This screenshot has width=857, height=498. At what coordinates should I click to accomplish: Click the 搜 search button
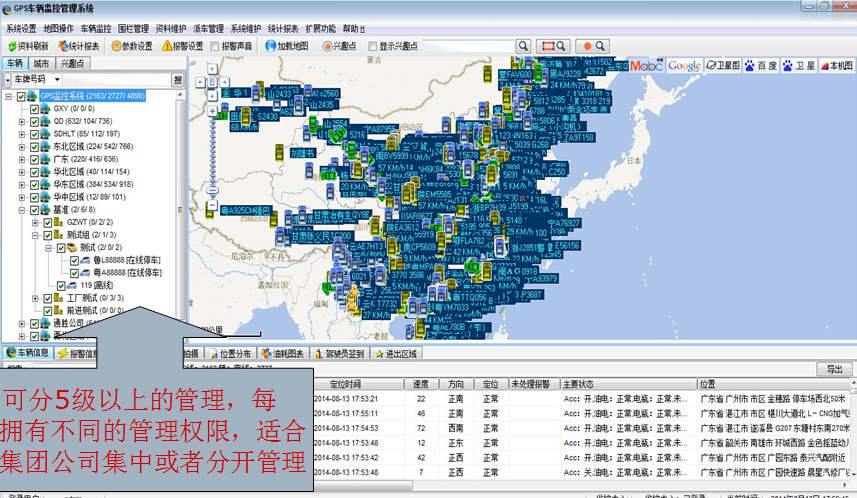point(178,79)
